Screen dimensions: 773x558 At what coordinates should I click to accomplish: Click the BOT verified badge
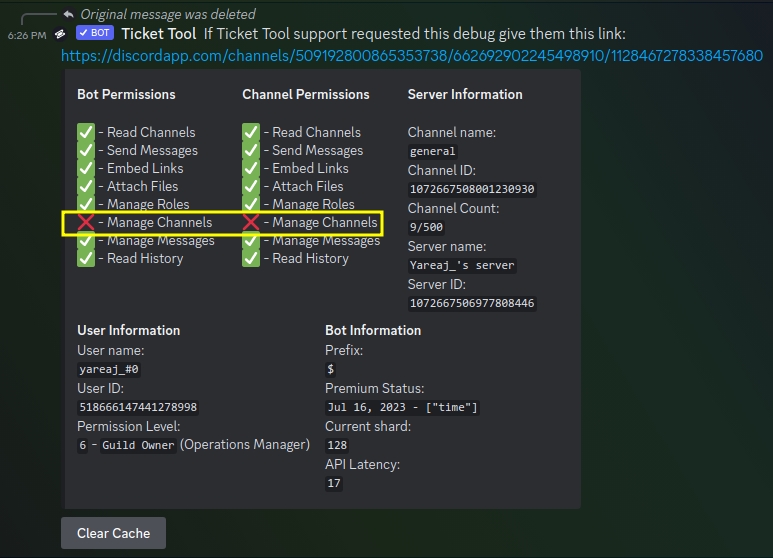click(95, 33)
